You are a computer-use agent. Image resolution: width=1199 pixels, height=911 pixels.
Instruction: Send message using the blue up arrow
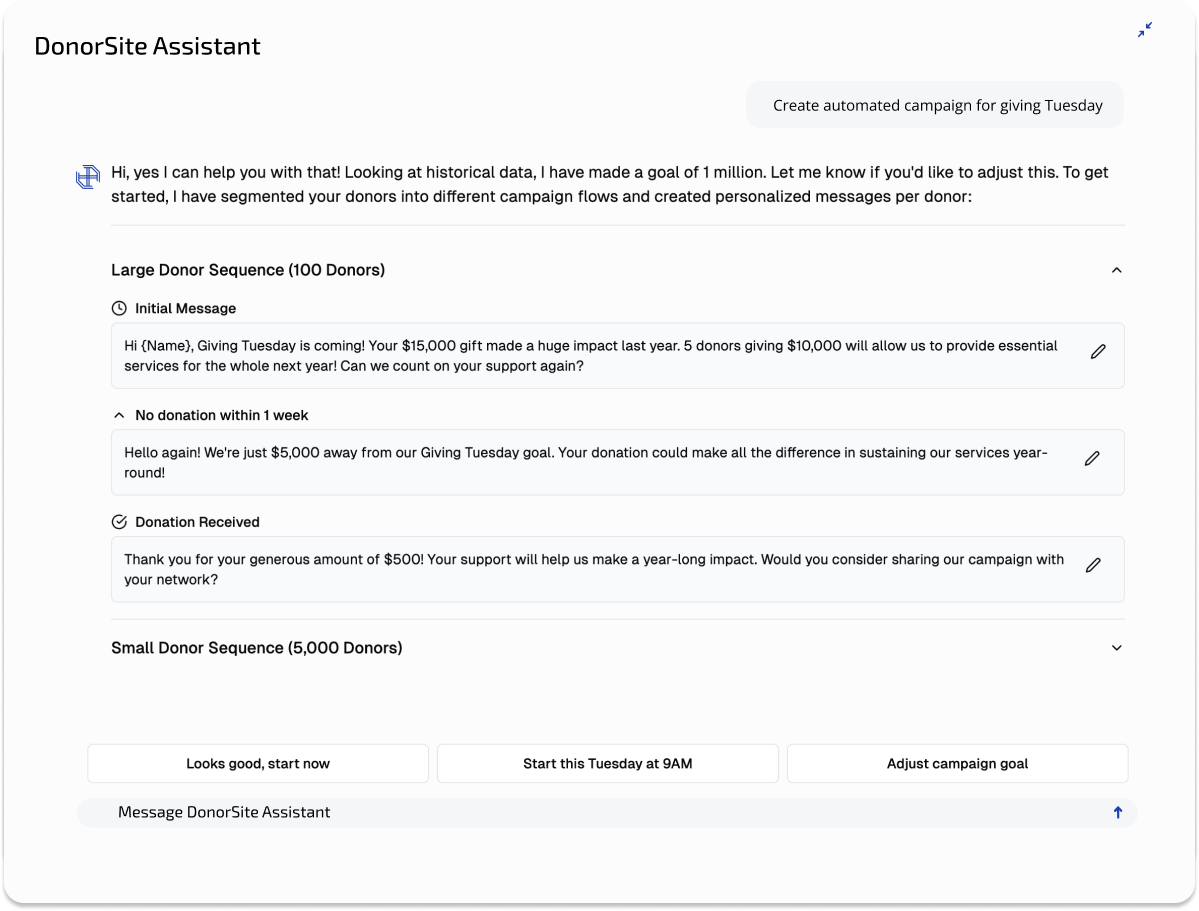[1118, 812]
